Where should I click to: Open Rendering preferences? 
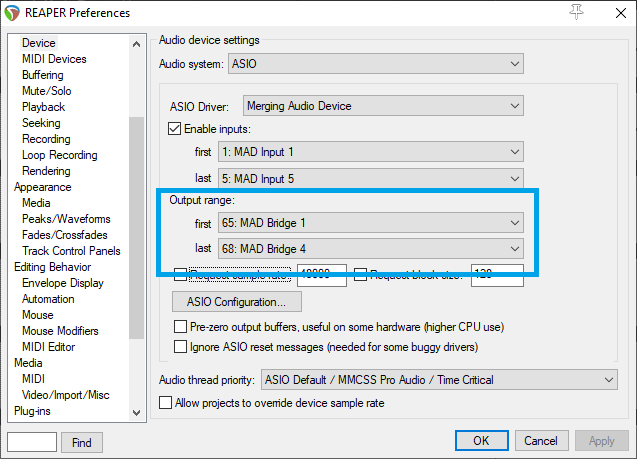(46, 171)
